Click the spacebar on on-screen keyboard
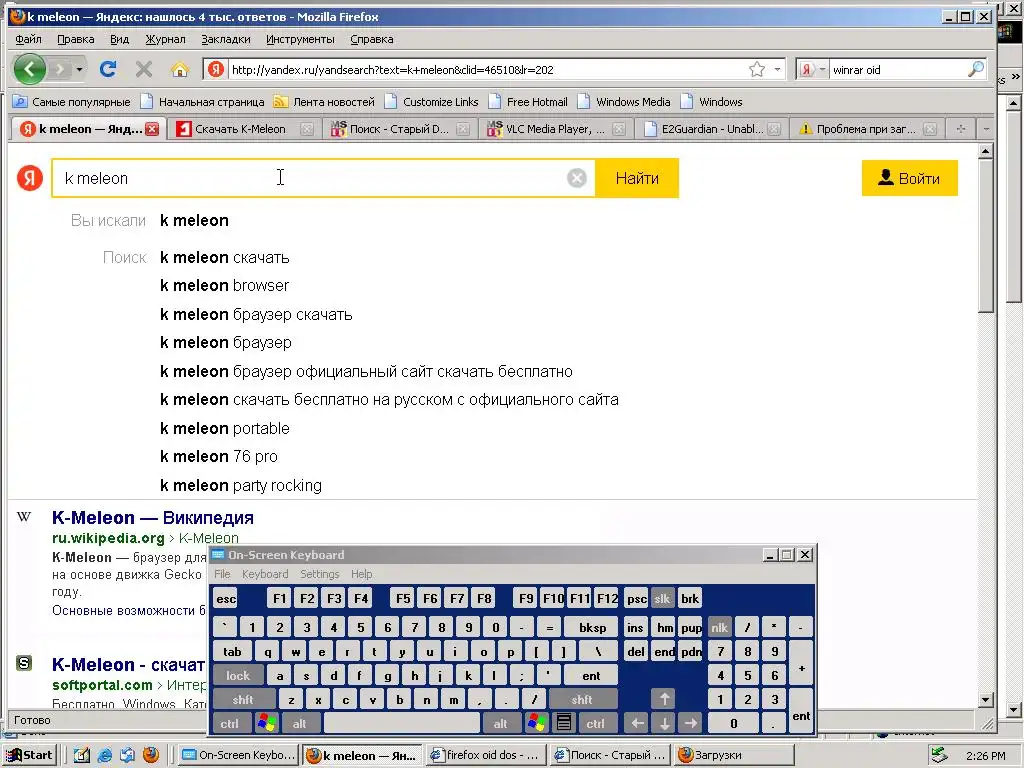This screenshot has width=1024, height=768. pos(401,724)
